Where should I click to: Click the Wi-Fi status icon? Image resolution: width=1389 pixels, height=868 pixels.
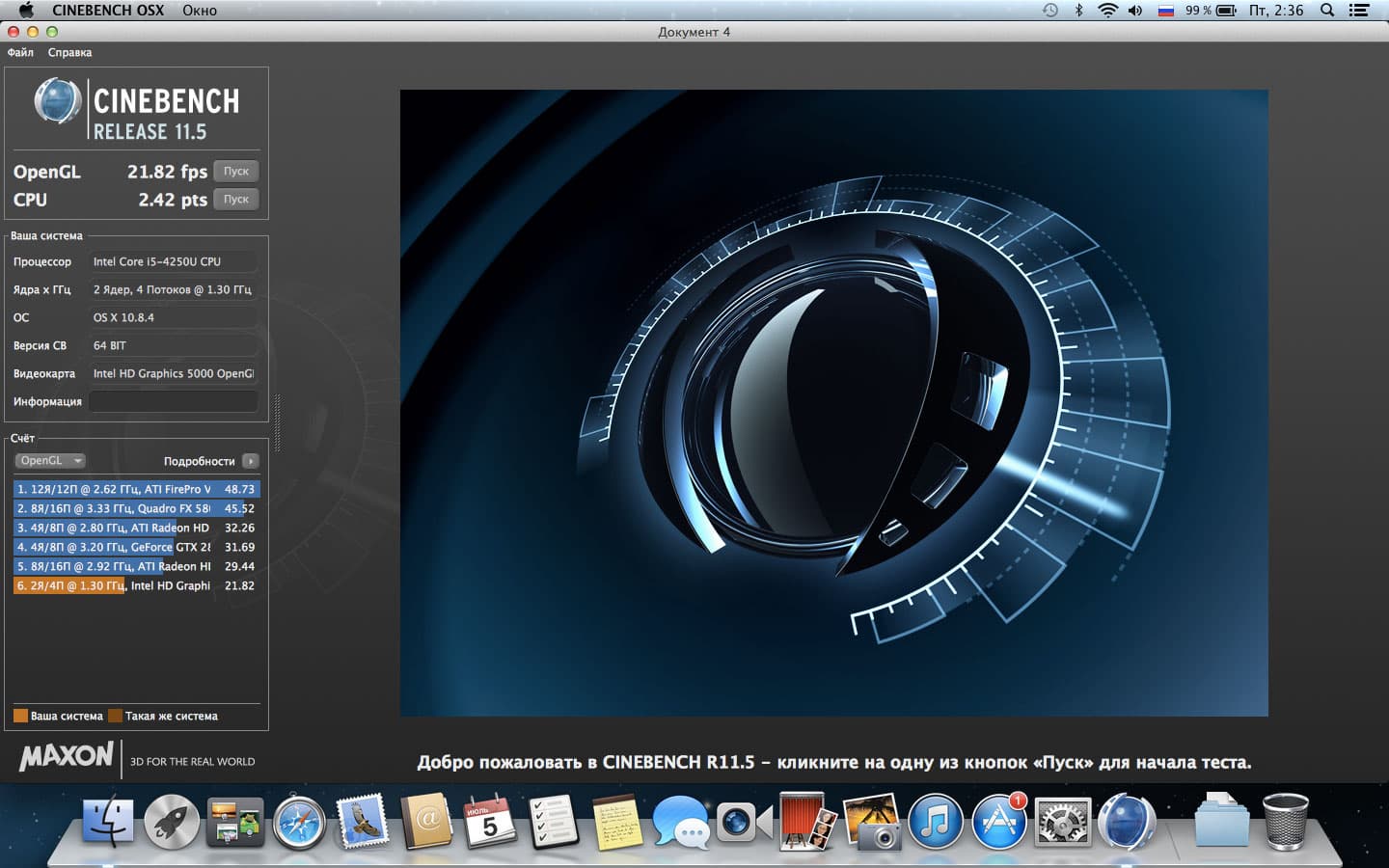1107,11
